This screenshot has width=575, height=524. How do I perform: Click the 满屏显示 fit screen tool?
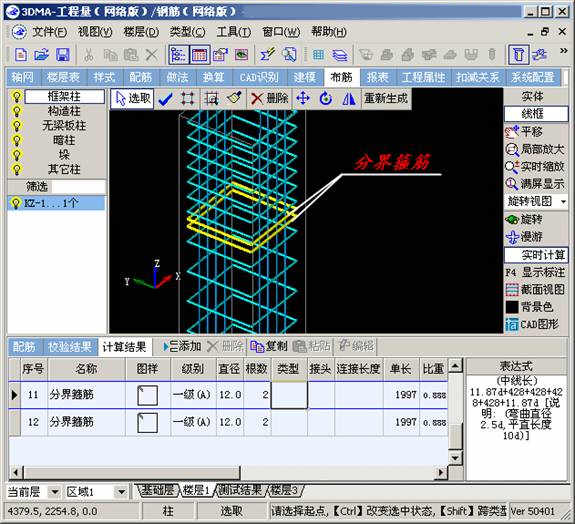click(535, 184)
